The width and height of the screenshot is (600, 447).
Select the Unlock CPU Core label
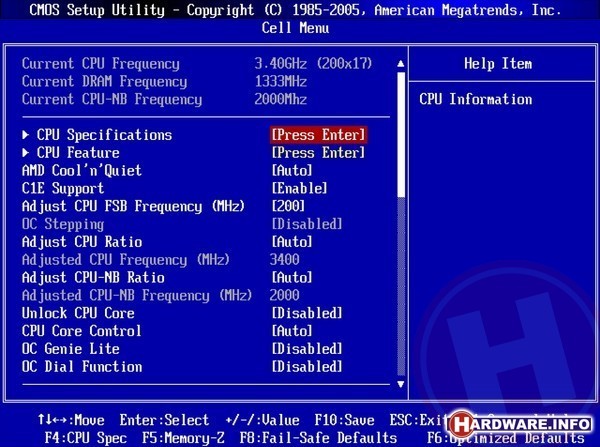point(78,313)
